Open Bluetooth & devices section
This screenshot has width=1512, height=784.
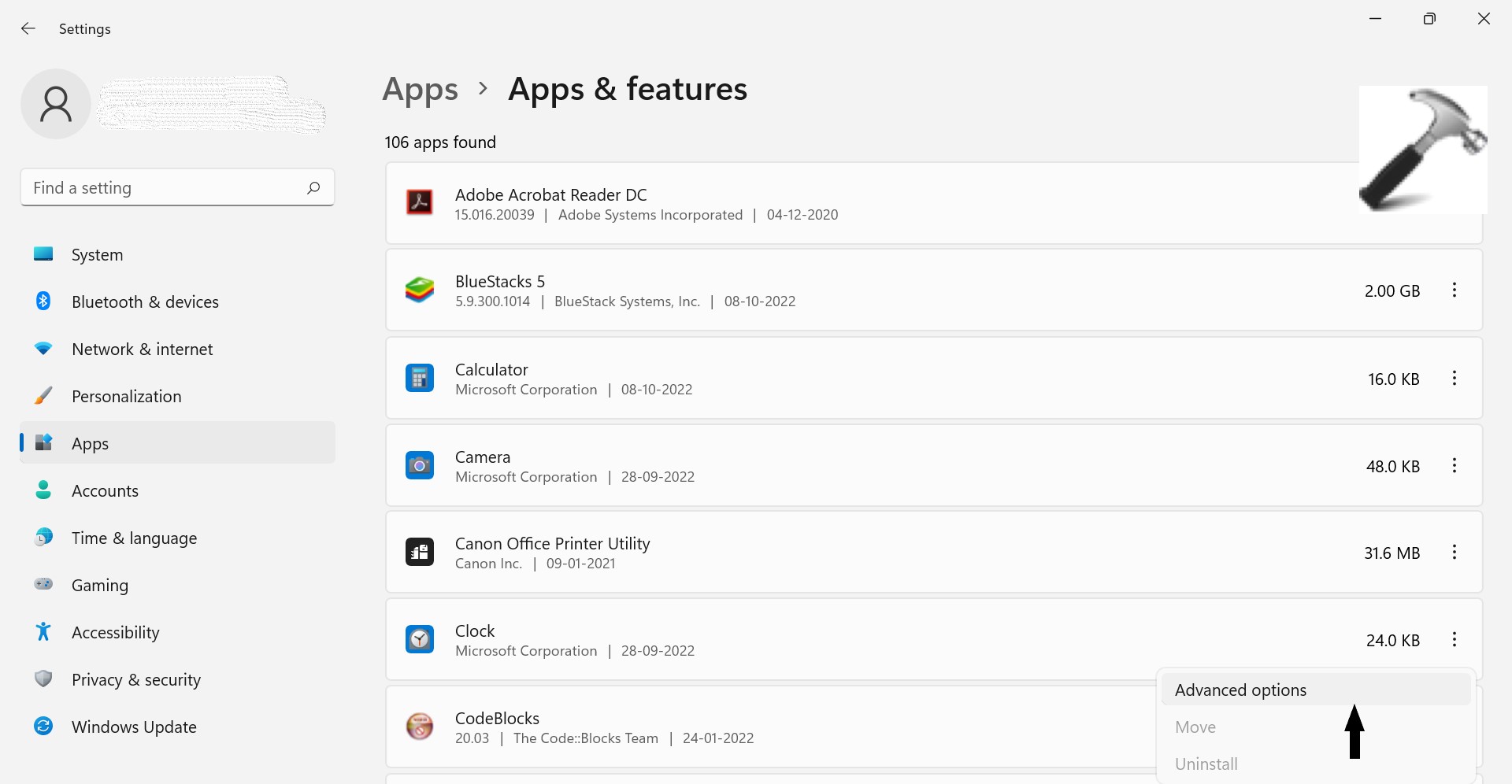pyautogui.click(x=145, y=302)
